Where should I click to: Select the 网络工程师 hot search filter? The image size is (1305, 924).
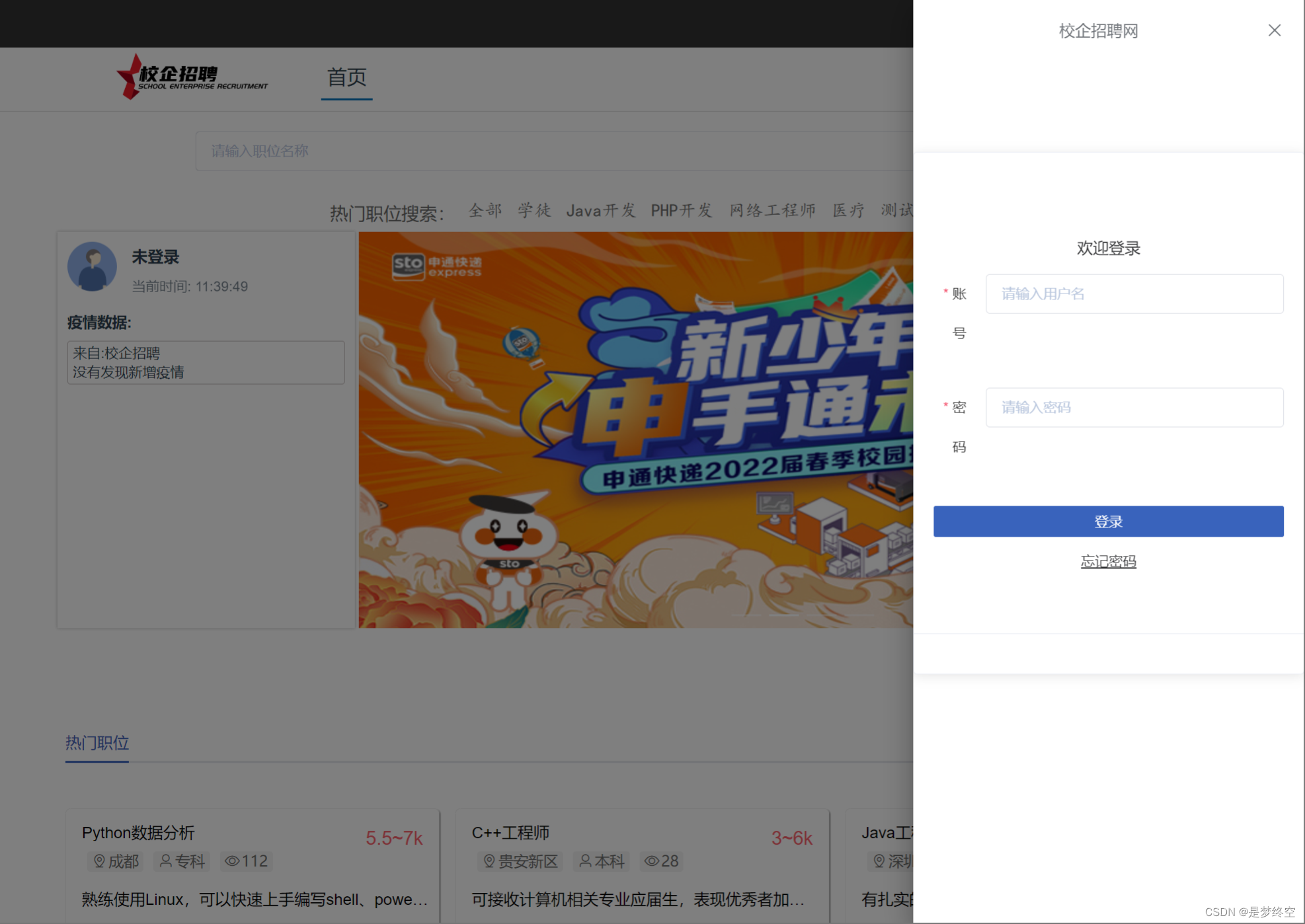click(x=772, y=210)
